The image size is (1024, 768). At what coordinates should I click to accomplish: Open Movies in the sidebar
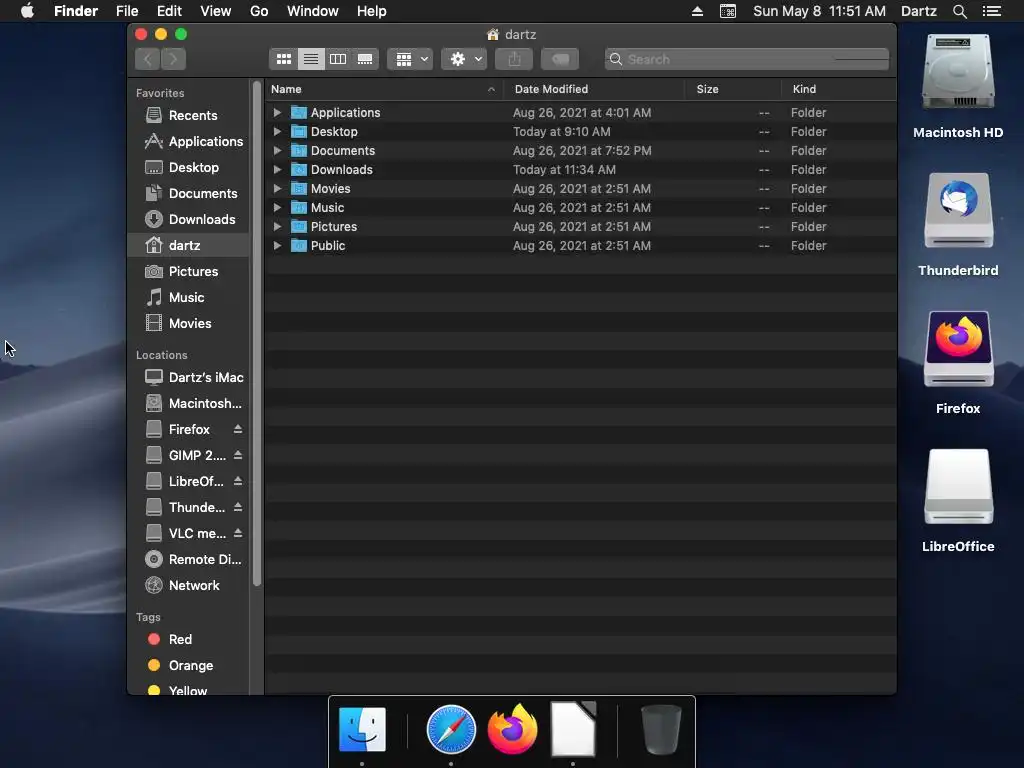coord(189,324)
